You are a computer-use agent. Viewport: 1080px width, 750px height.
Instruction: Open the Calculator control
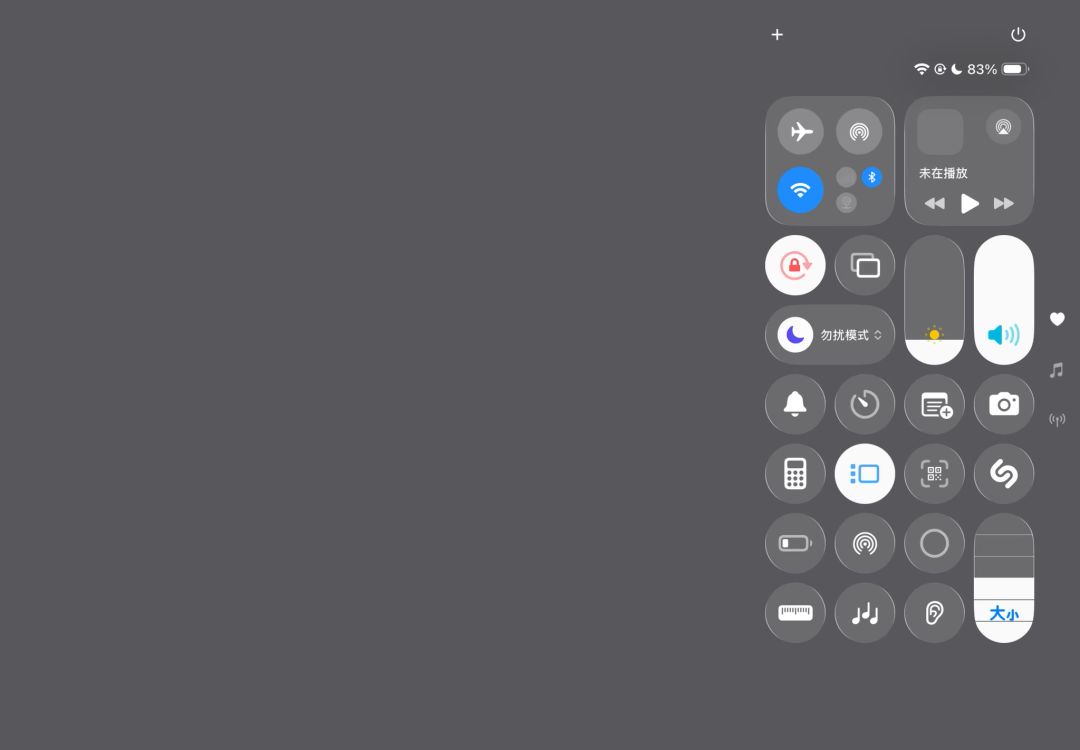click(x=795, y=474)
